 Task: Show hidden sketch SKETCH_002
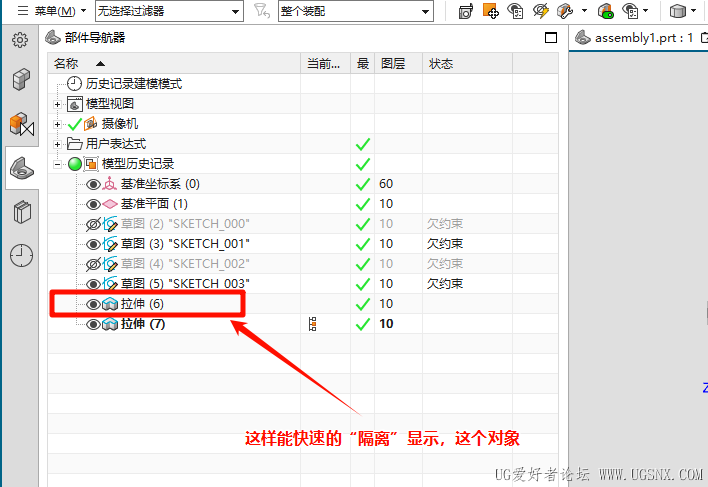93,264
